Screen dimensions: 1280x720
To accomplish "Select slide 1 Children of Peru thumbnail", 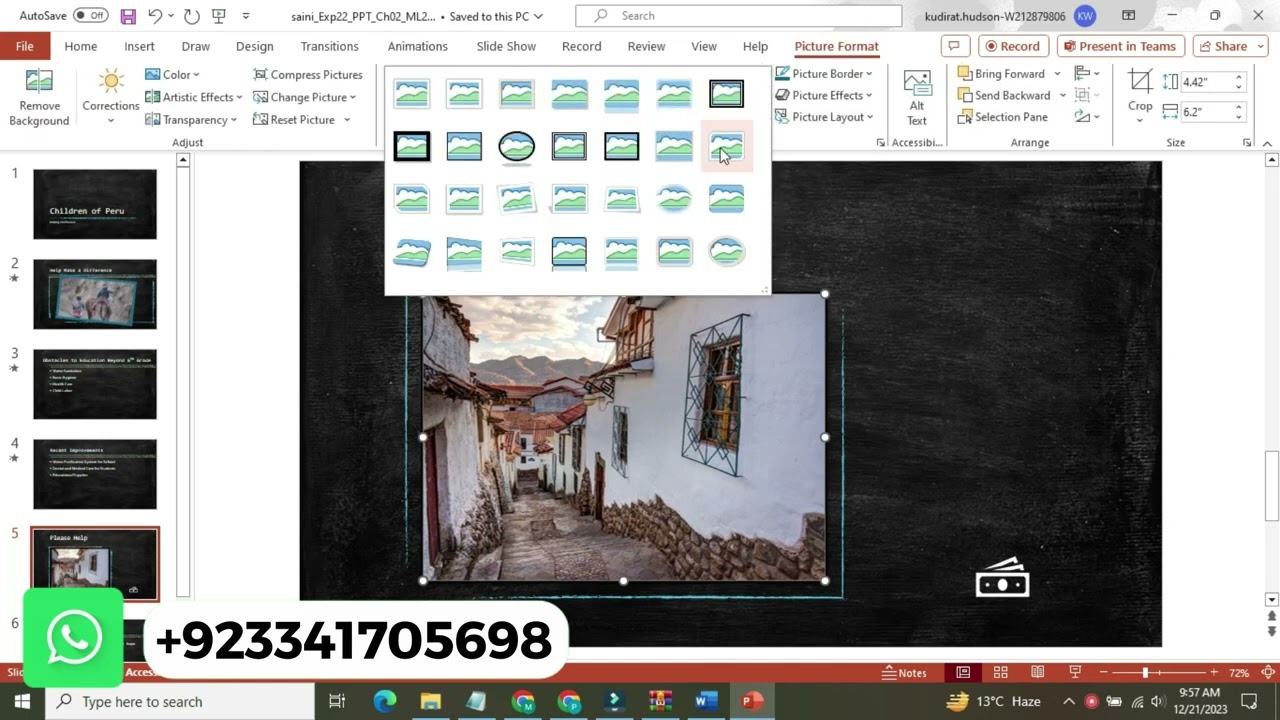I will click(x=95, y=204).
